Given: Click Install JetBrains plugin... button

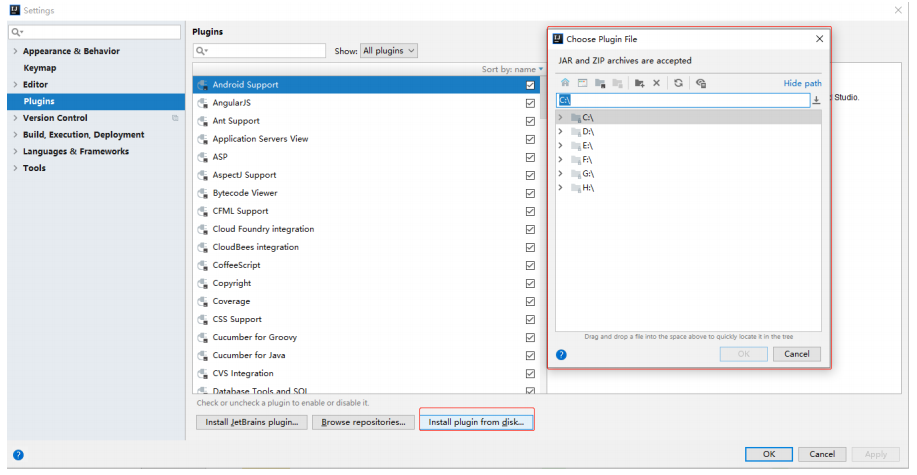Looking at the screenshot, I should click(x=251, y=422).
